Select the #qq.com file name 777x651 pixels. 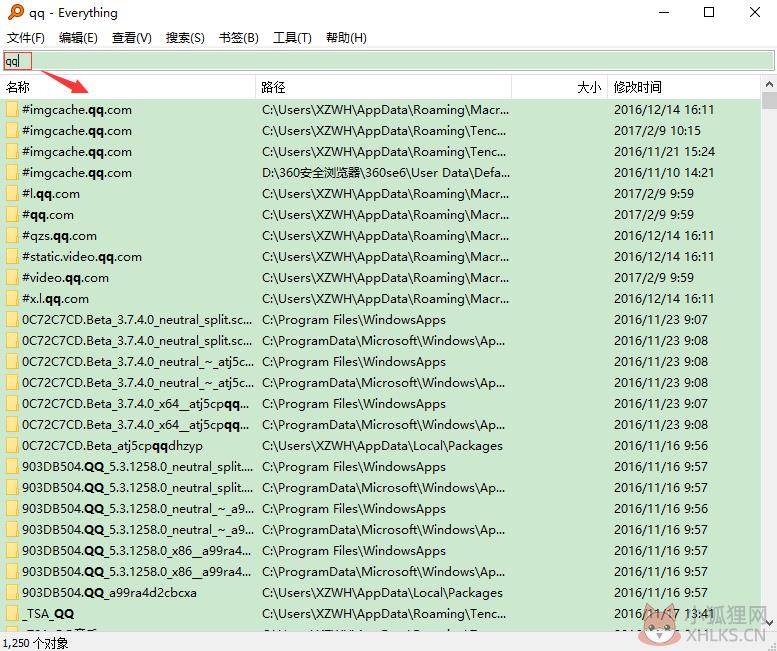(x=48, y=215)
